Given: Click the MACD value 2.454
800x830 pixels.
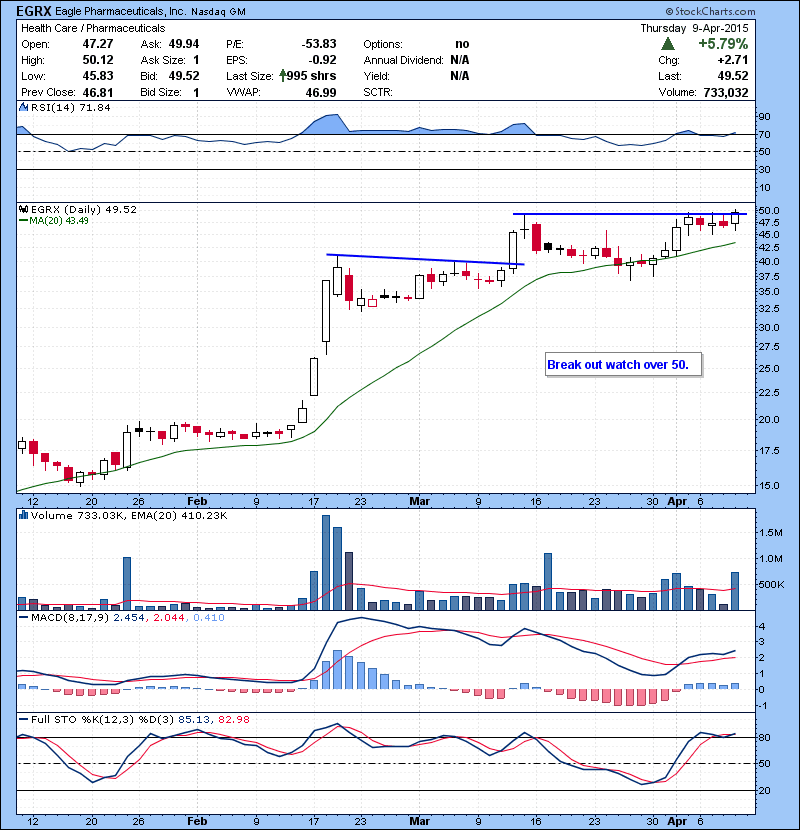Looking at the screenshot, I should (x=129, y=618).
